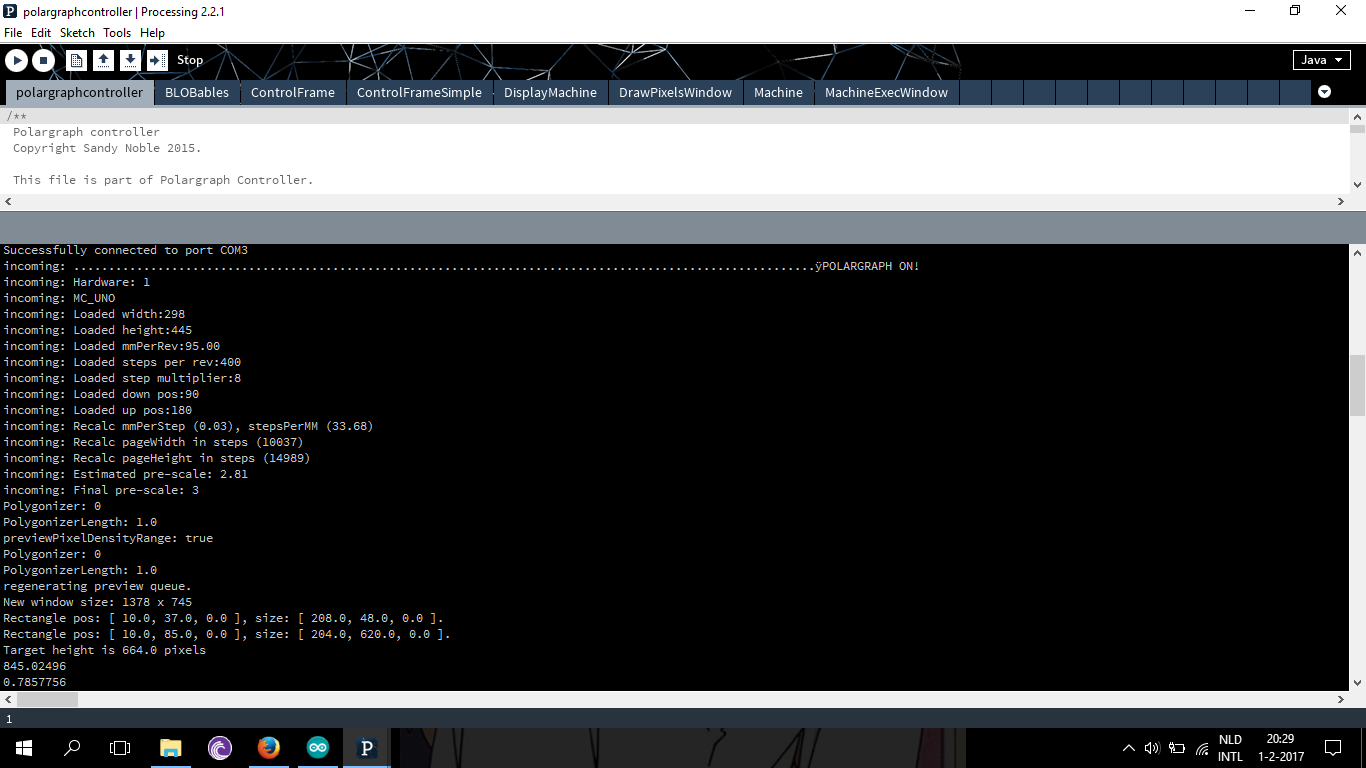This screenshot has height=768, width=1366.
Task: Click the console horizontal scroll right arrow
Action: pos(1341,699)
